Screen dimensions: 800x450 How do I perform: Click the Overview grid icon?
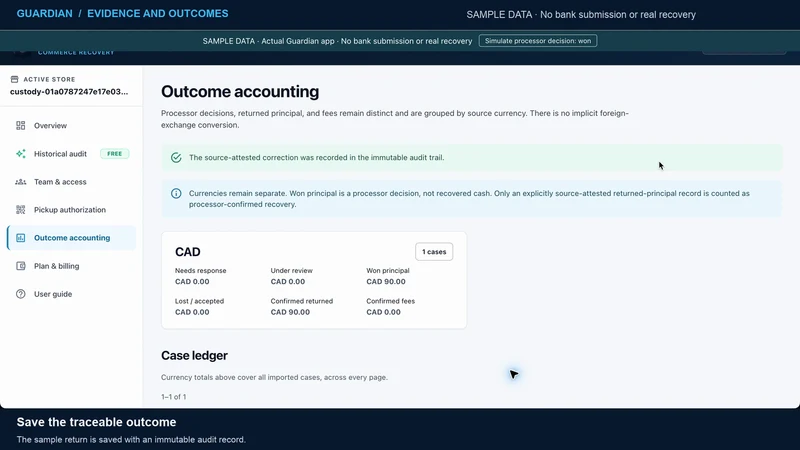tap(20, 126)
